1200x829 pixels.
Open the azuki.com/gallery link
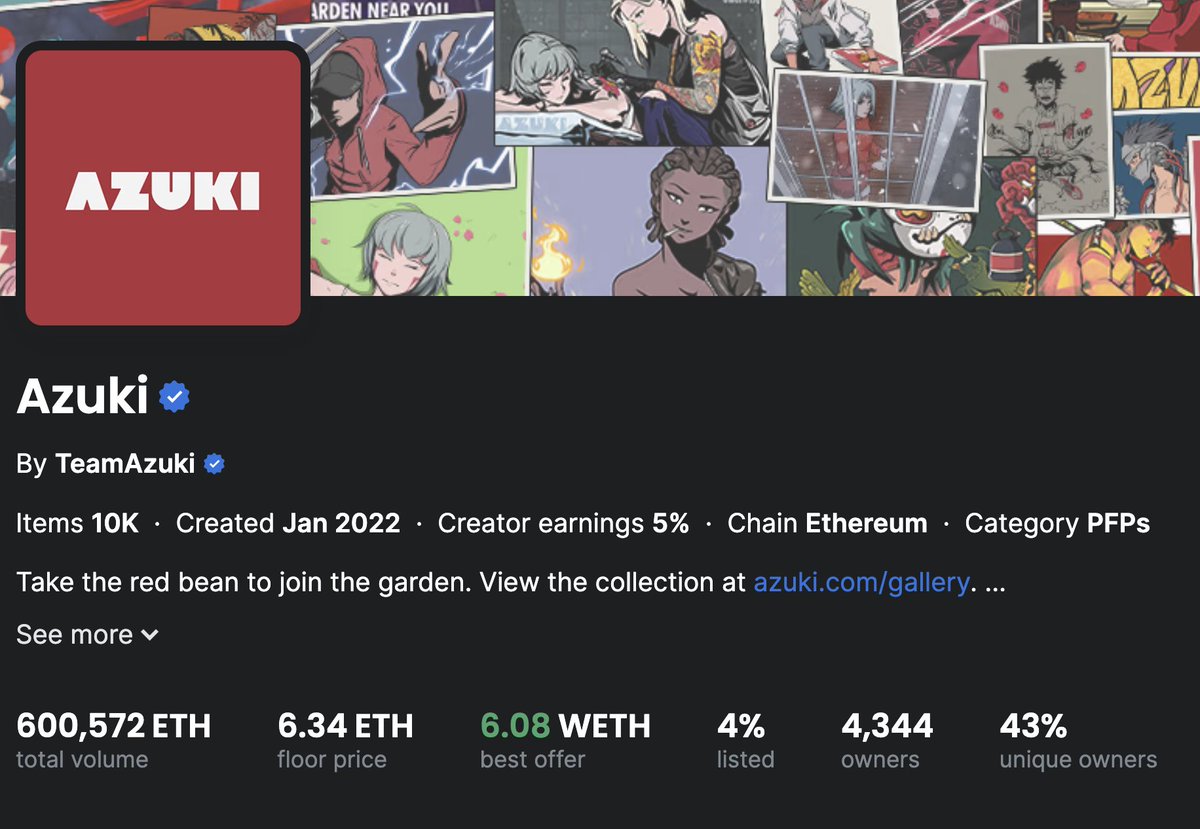click(x=860, y=582)
